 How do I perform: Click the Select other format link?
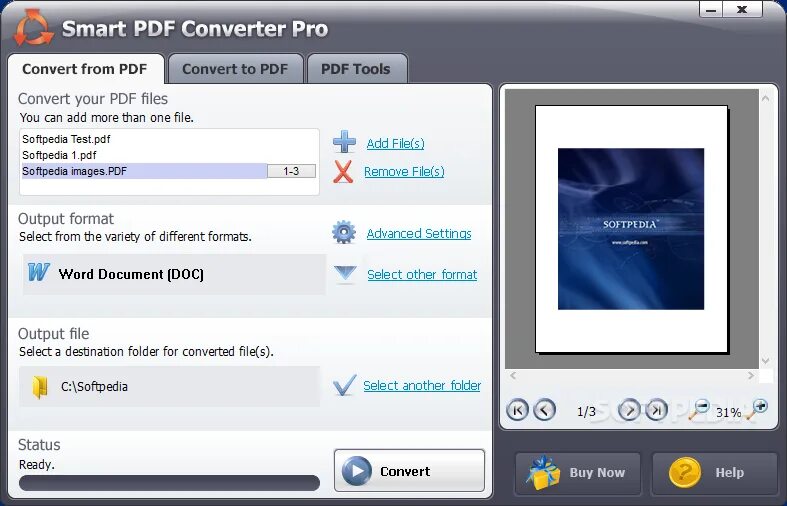pos(422,275)
